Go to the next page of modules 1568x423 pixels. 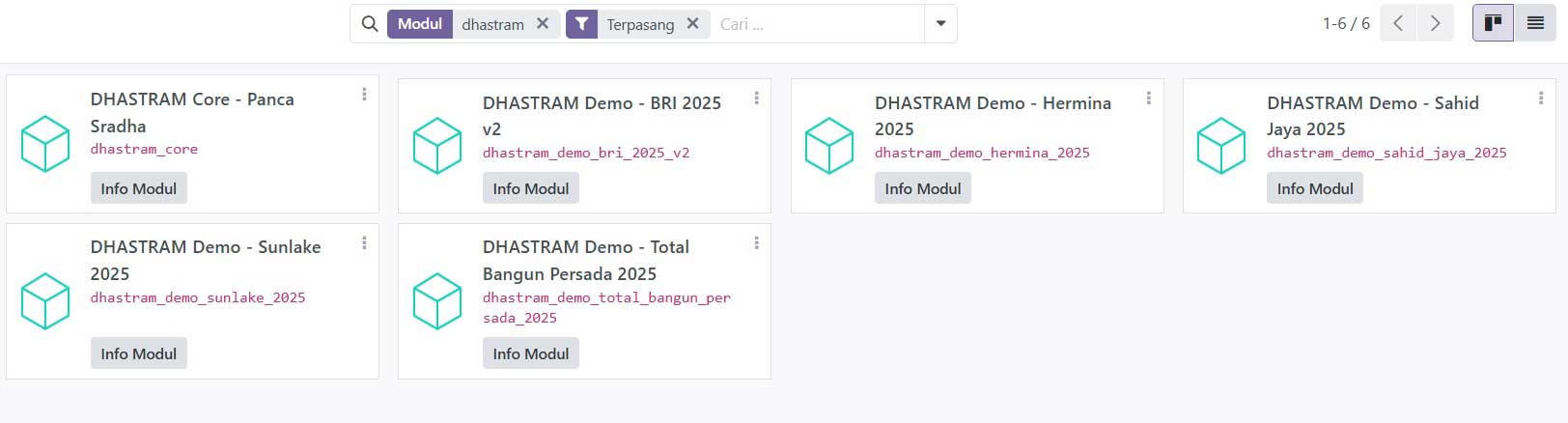1435,23
